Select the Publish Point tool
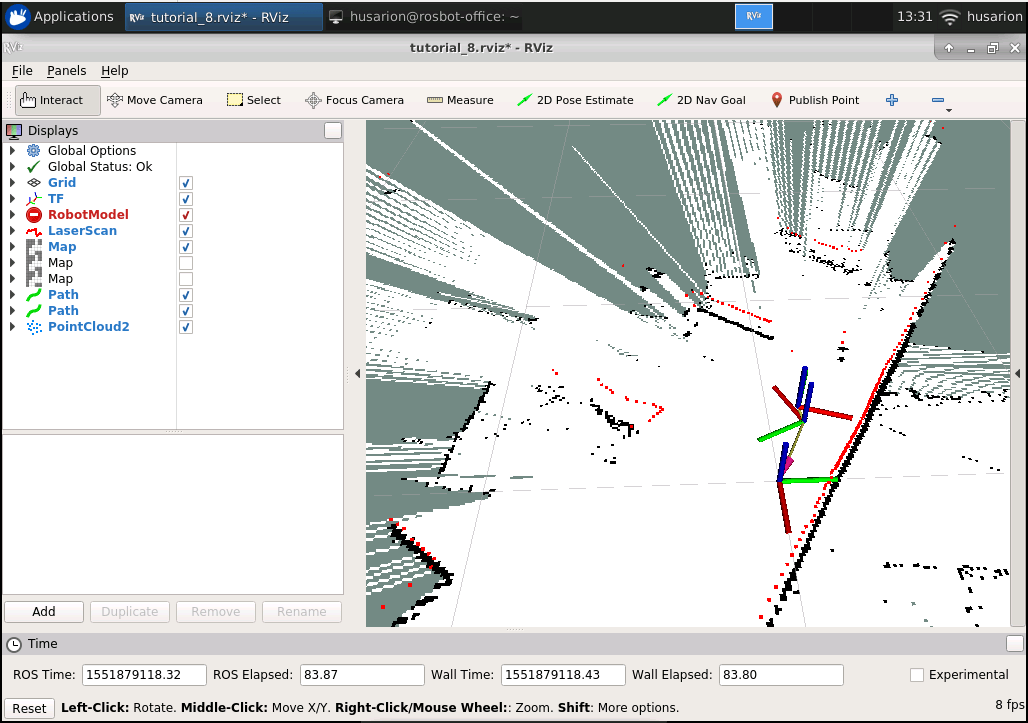1028x723 pixels. pyautogui.click(x=815, y=100)
